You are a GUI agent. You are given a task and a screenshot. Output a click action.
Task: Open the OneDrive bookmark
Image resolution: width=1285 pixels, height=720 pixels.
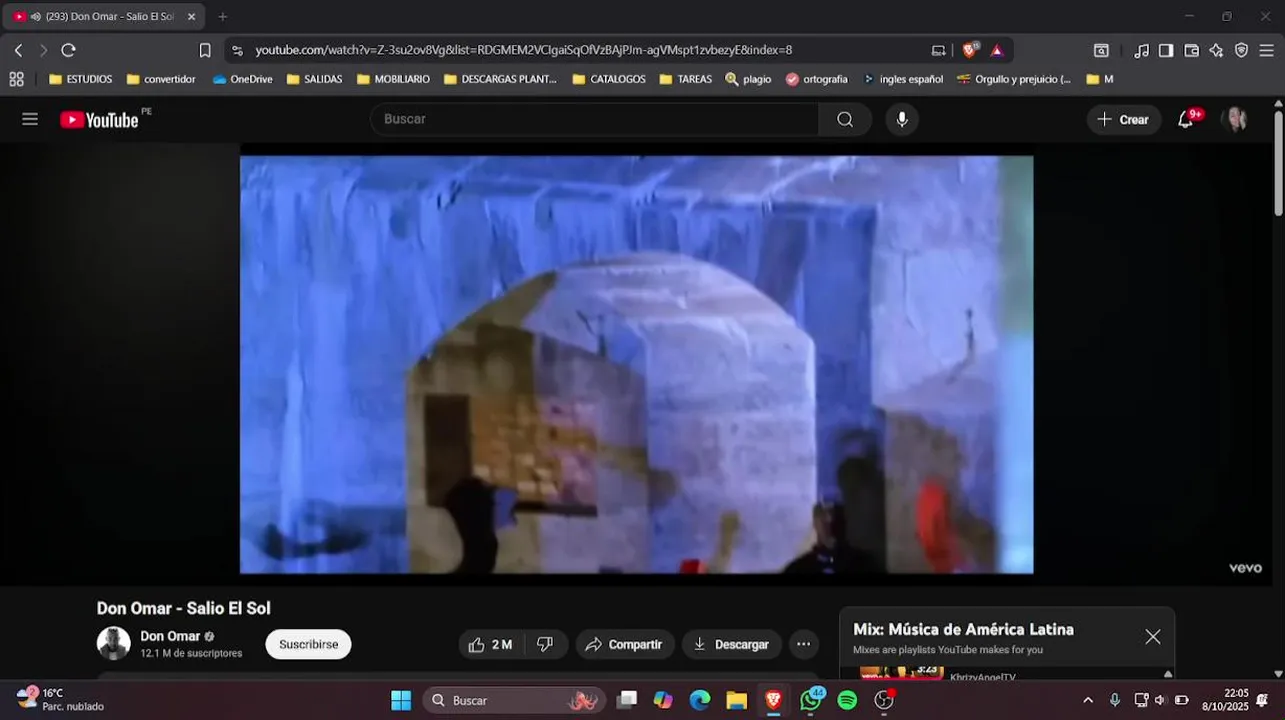click(x=243, y=79)
